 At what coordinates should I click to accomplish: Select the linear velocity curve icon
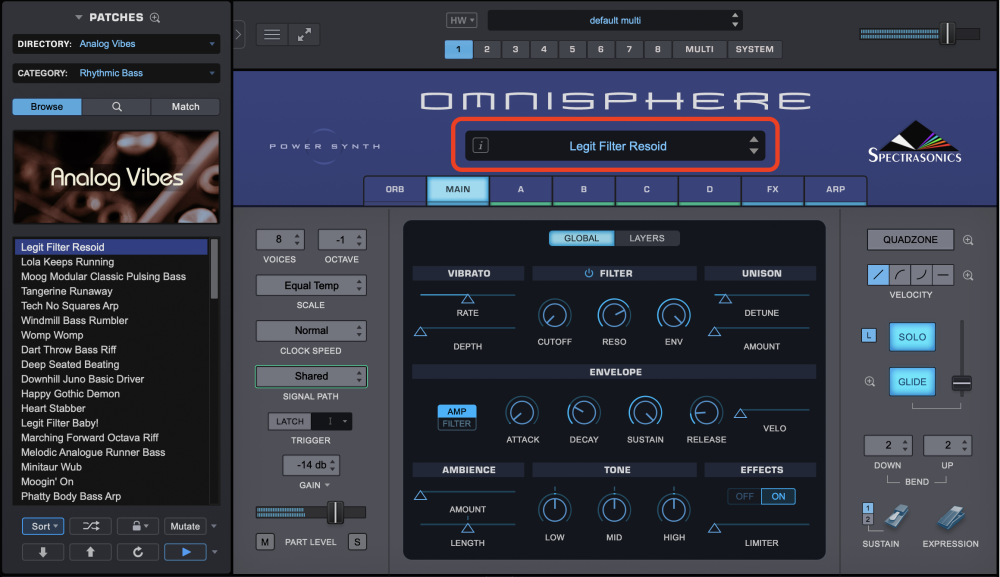878,275
